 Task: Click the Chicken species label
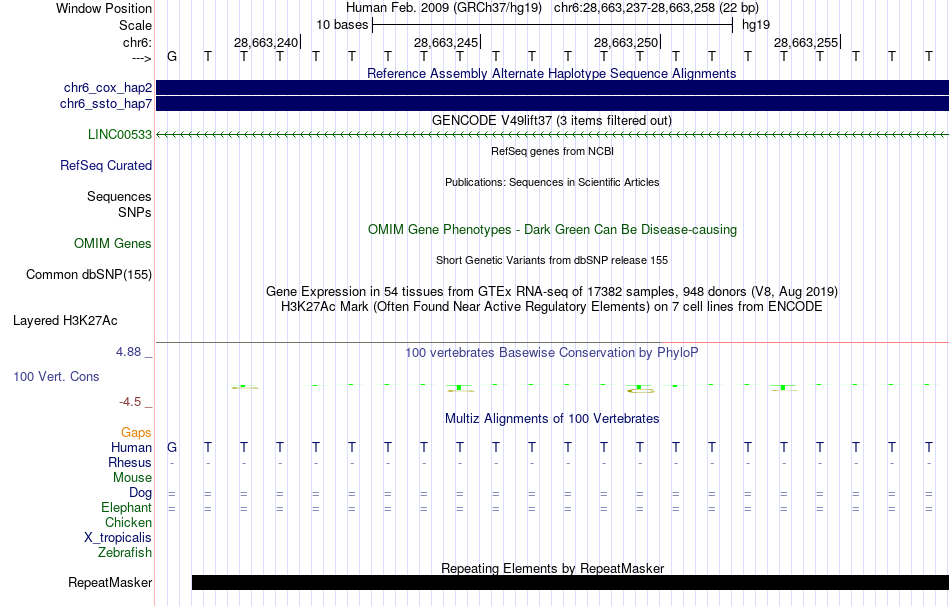(128, 522)
